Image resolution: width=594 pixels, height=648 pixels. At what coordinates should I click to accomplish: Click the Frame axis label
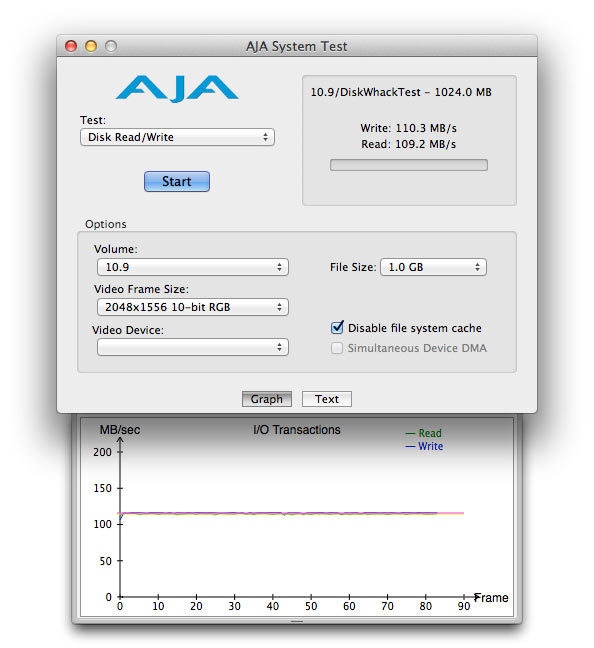tap(491, 598)
